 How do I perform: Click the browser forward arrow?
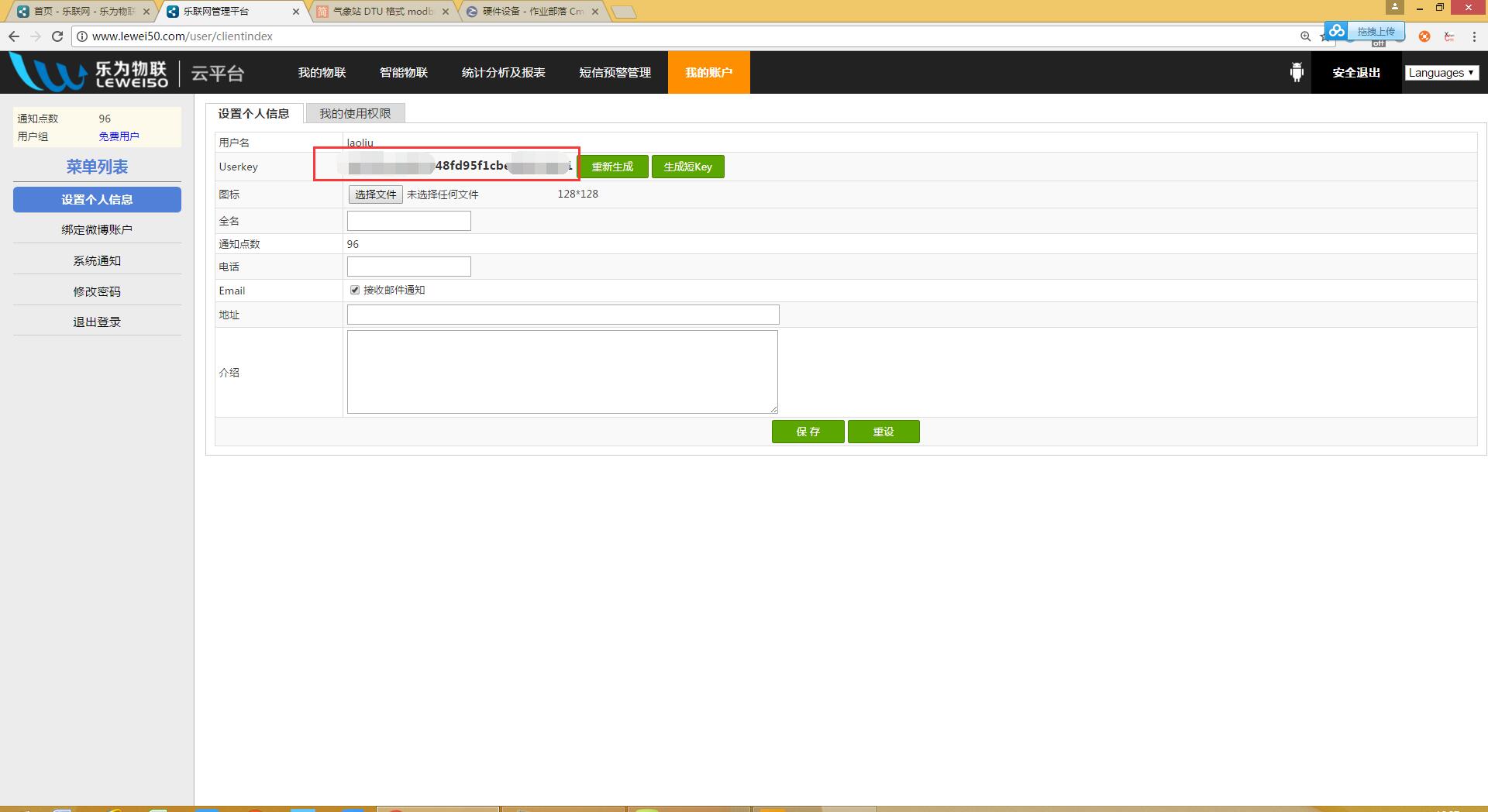pos(36,36)
